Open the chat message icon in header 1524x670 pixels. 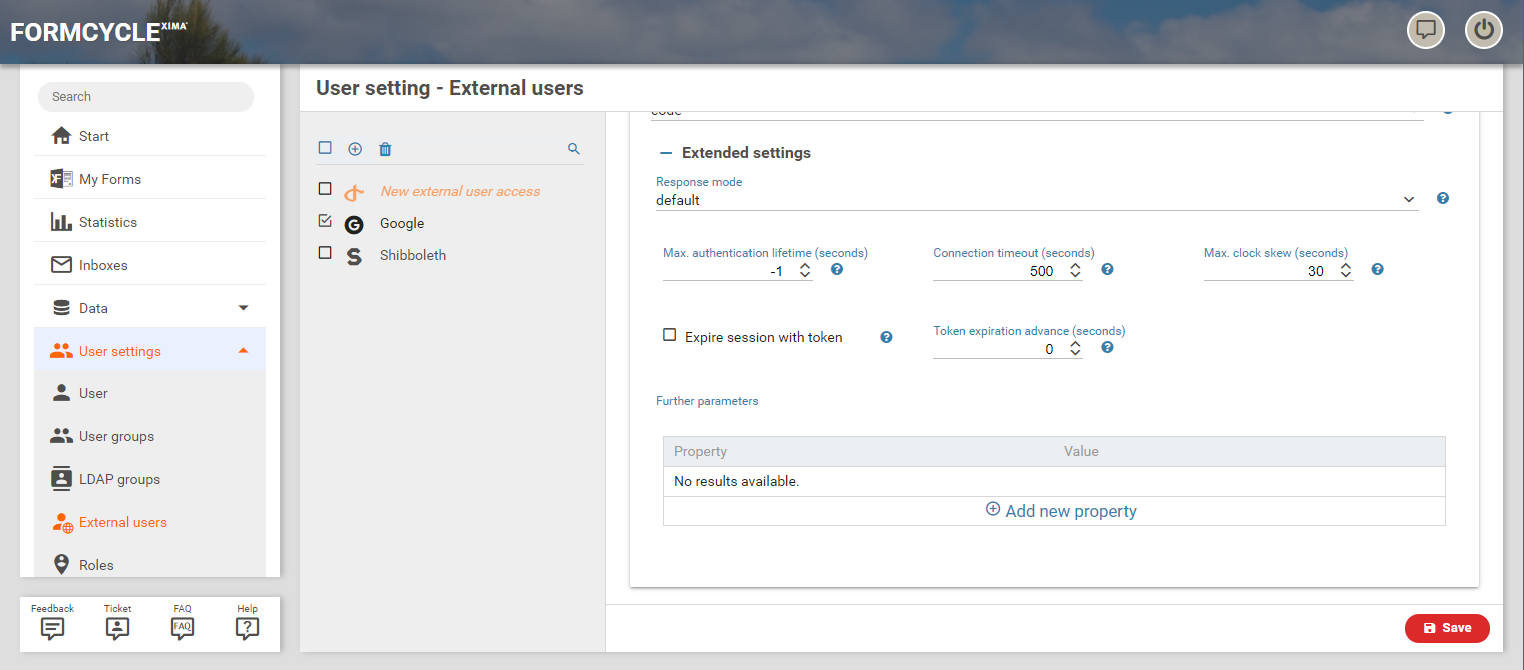pyautogui.click(x=1426, y=30)
